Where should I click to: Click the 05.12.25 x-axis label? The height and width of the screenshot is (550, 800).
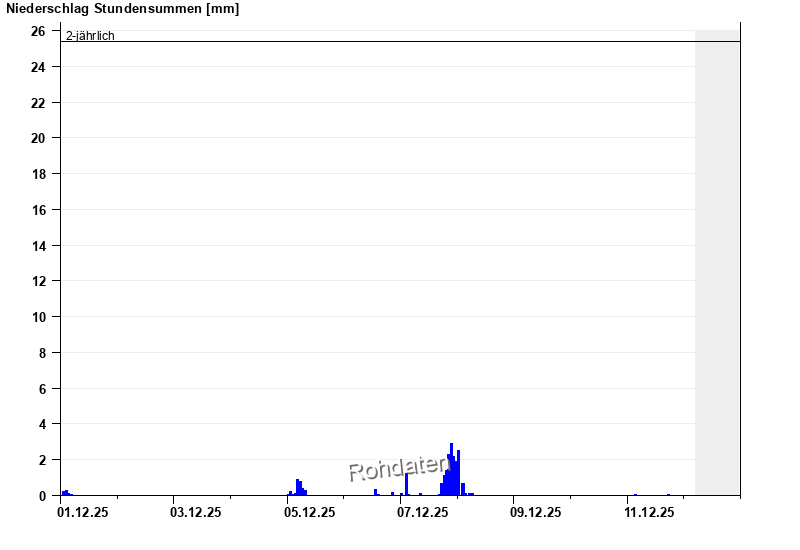[309, 513]
